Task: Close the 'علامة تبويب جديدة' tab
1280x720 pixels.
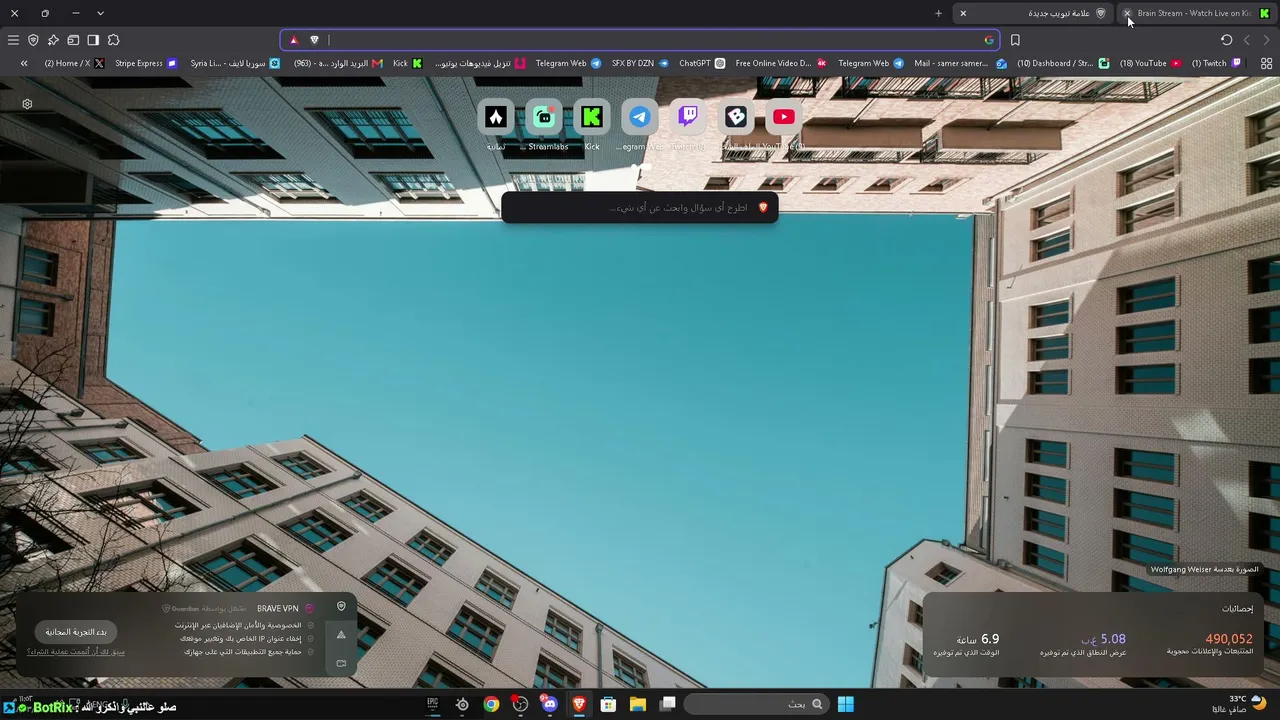Action: (x=963, y=13)
